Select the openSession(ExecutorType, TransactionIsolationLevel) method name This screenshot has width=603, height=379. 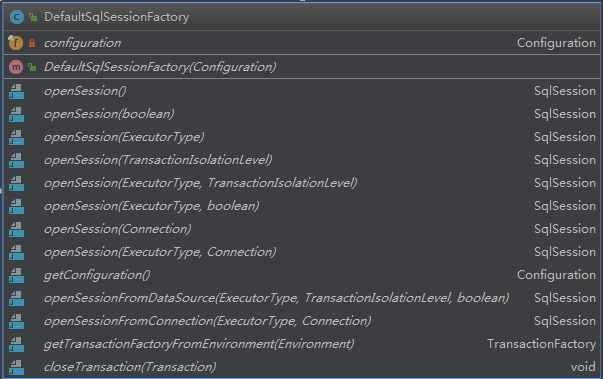point(201,183)
